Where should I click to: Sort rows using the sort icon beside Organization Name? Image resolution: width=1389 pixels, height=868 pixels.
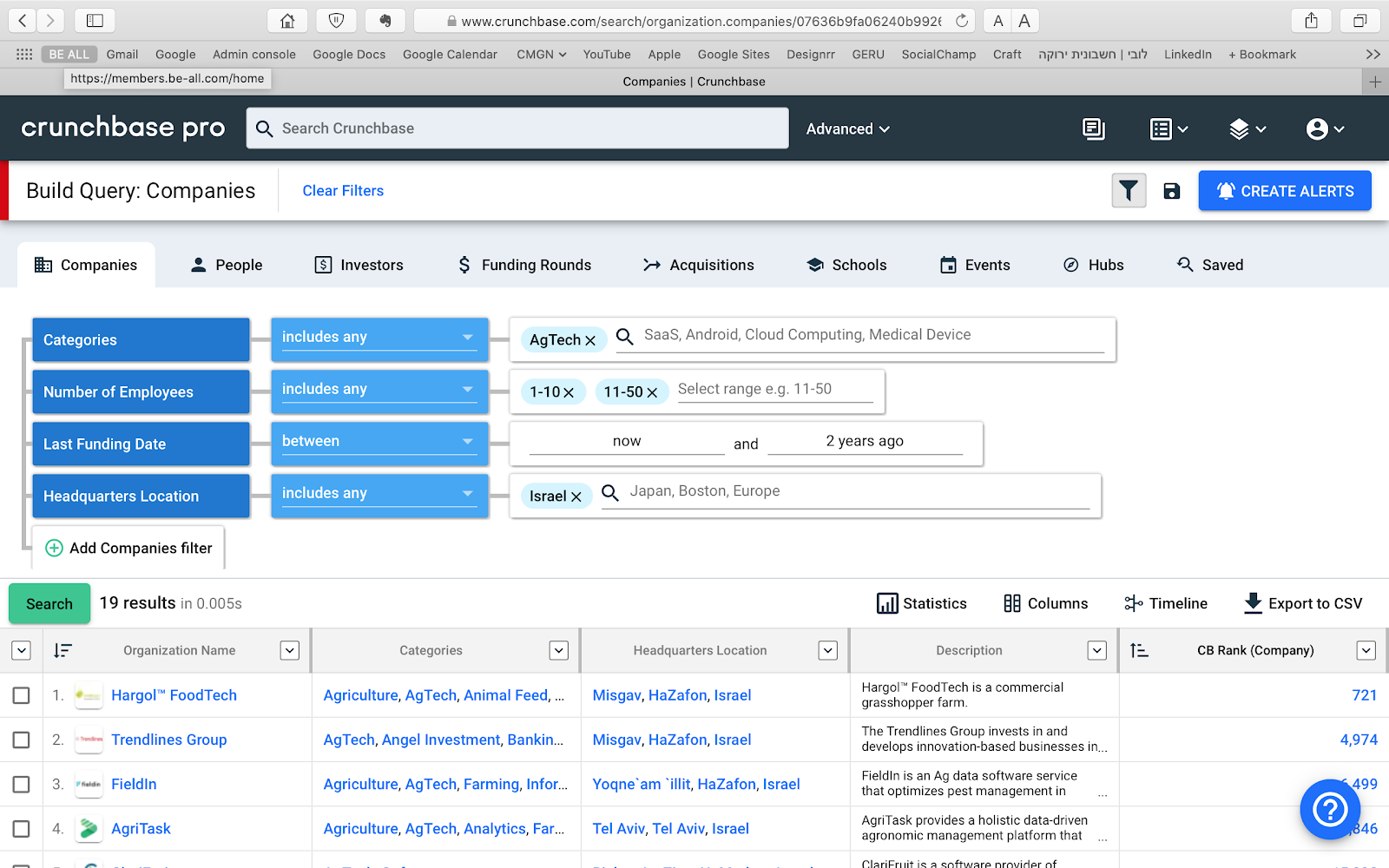coord(63,650)
